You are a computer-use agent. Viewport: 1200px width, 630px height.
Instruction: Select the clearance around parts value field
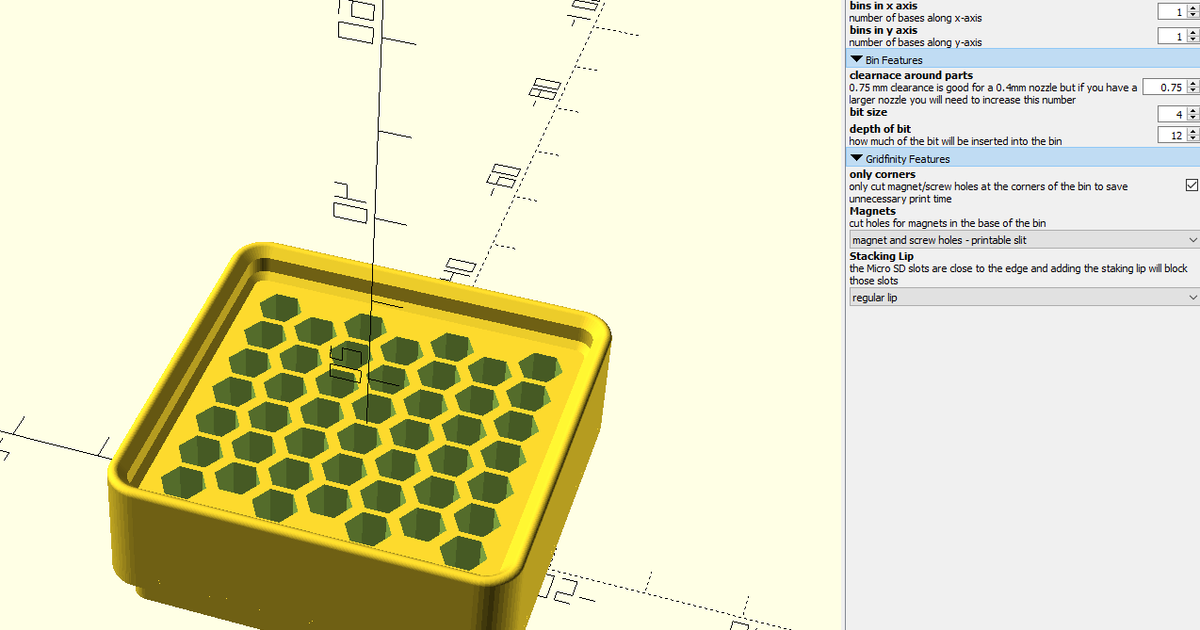pos(1162,87)
